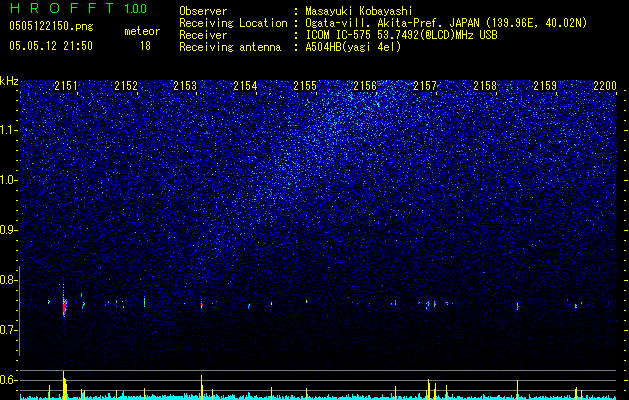Click the 2200 time marker
Viewport: 629px width, 400px height.
tap(605, 86)
